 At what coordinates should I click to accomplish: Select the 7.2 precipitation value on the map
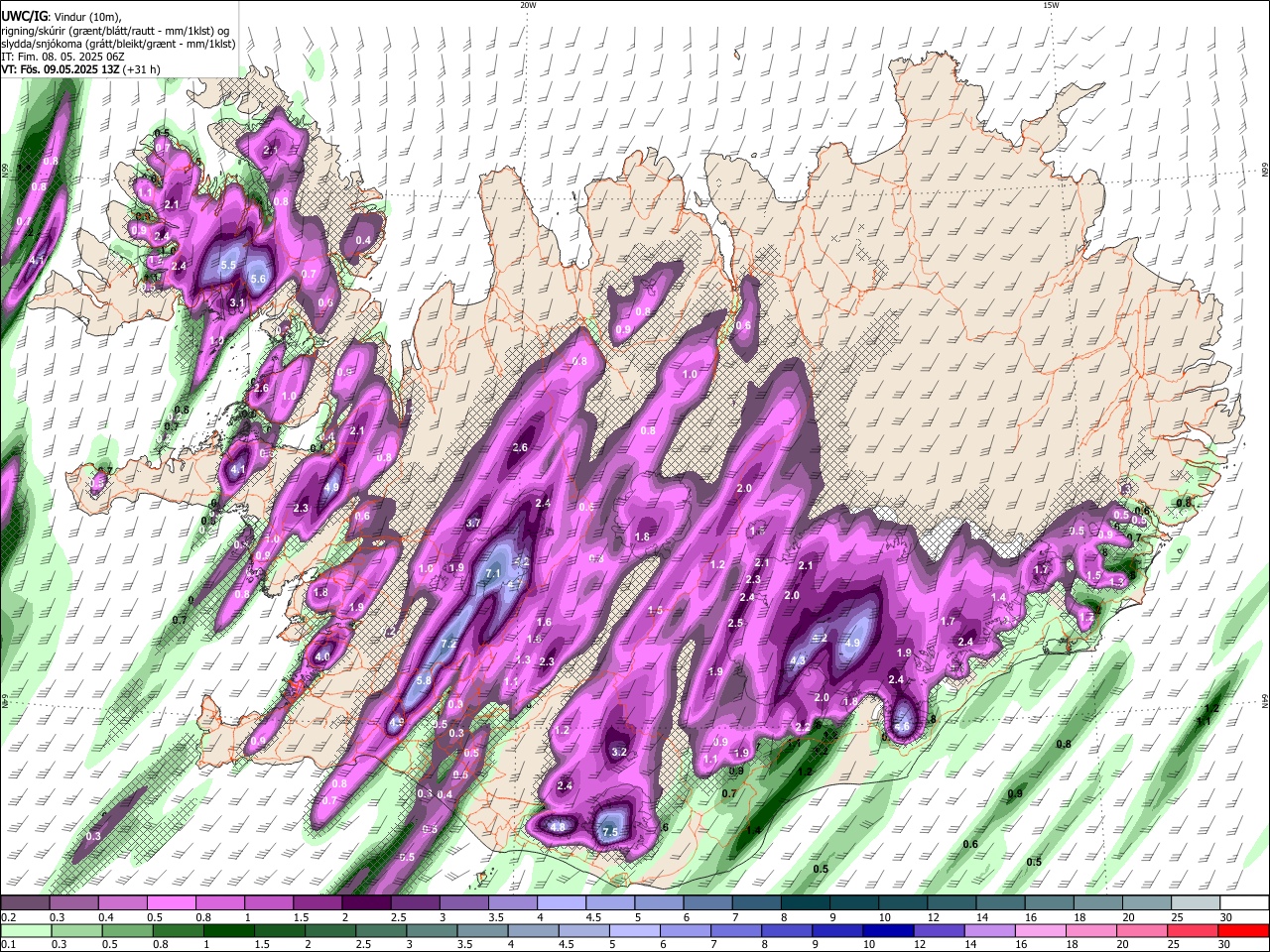coord(447,644)
